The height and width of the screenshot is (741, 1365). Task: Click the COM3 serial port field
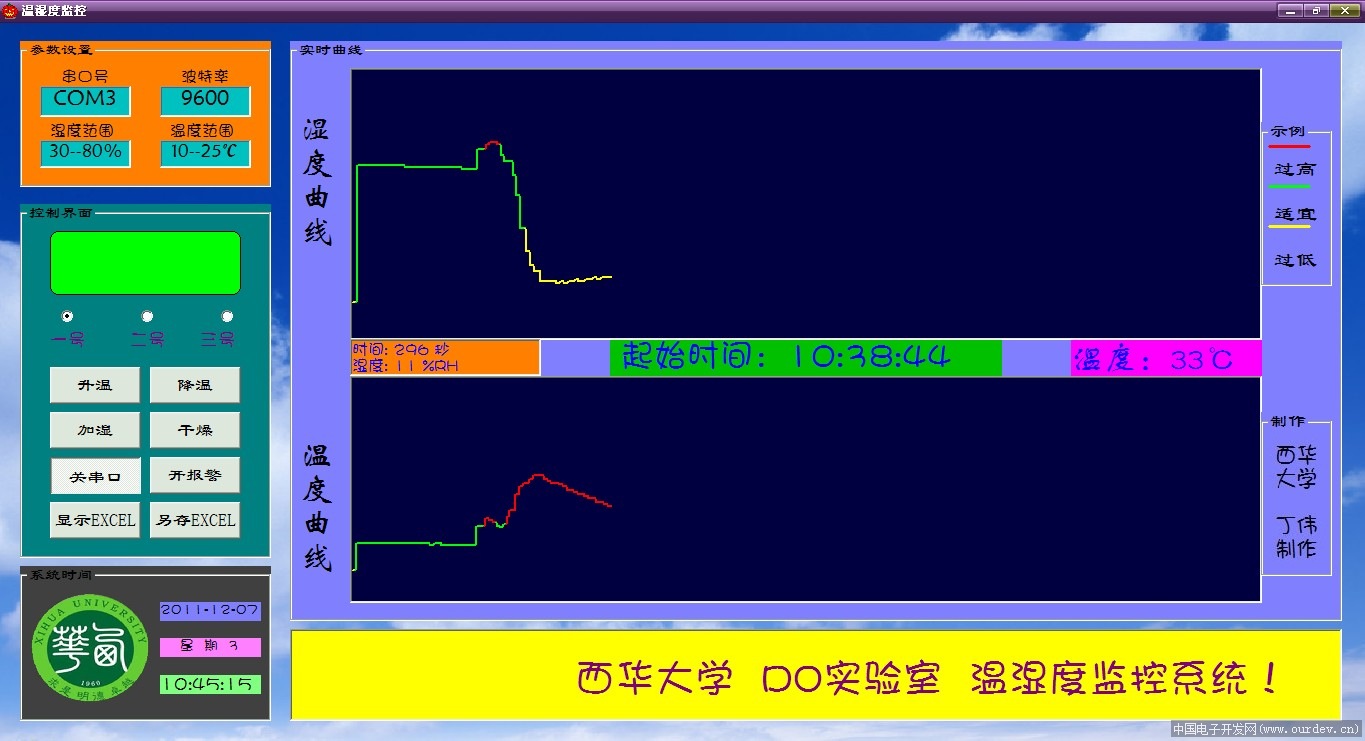point(85,100)
